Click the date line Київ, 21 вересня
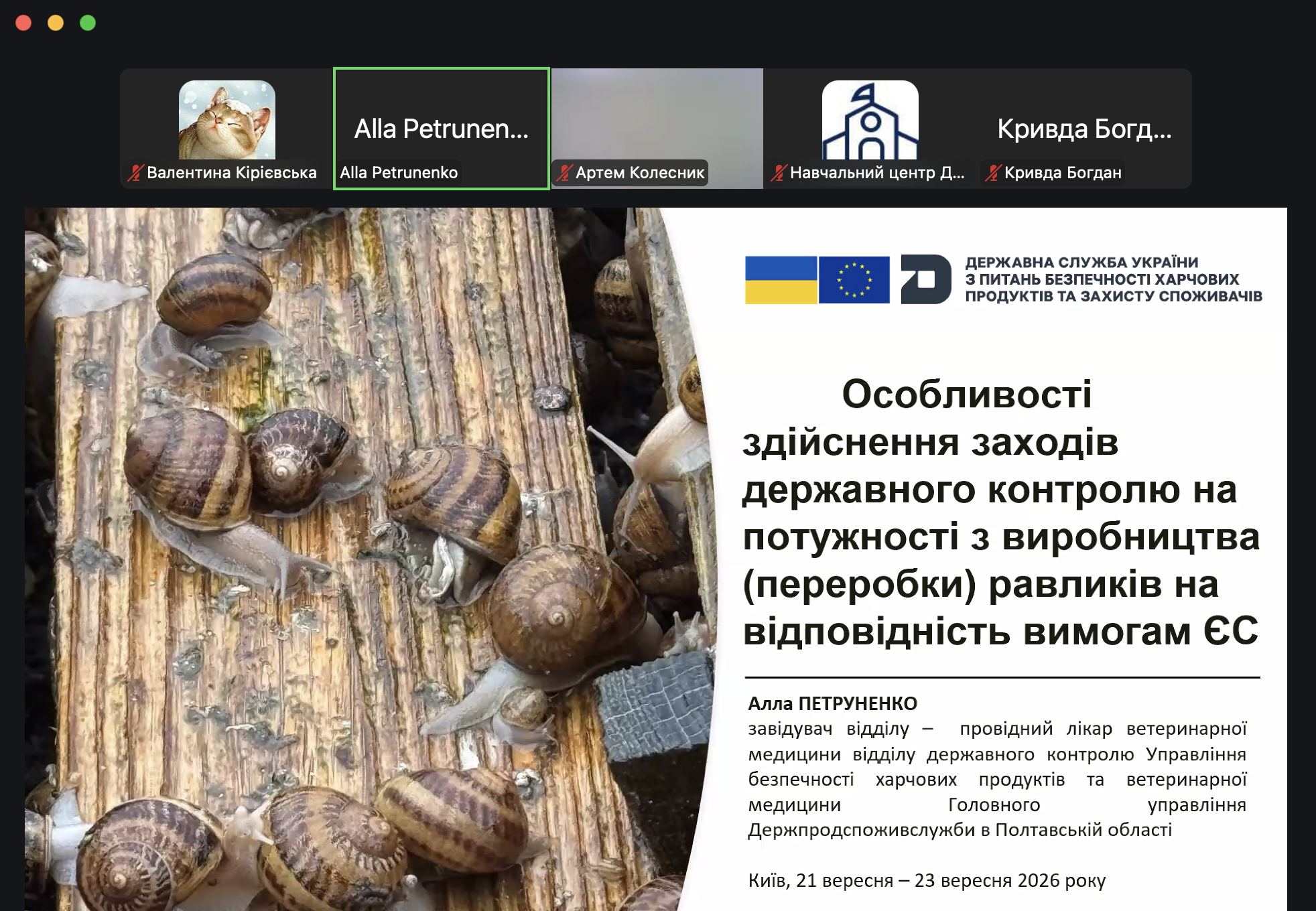This screenshot has width=1316, height=911. (927, 880)
